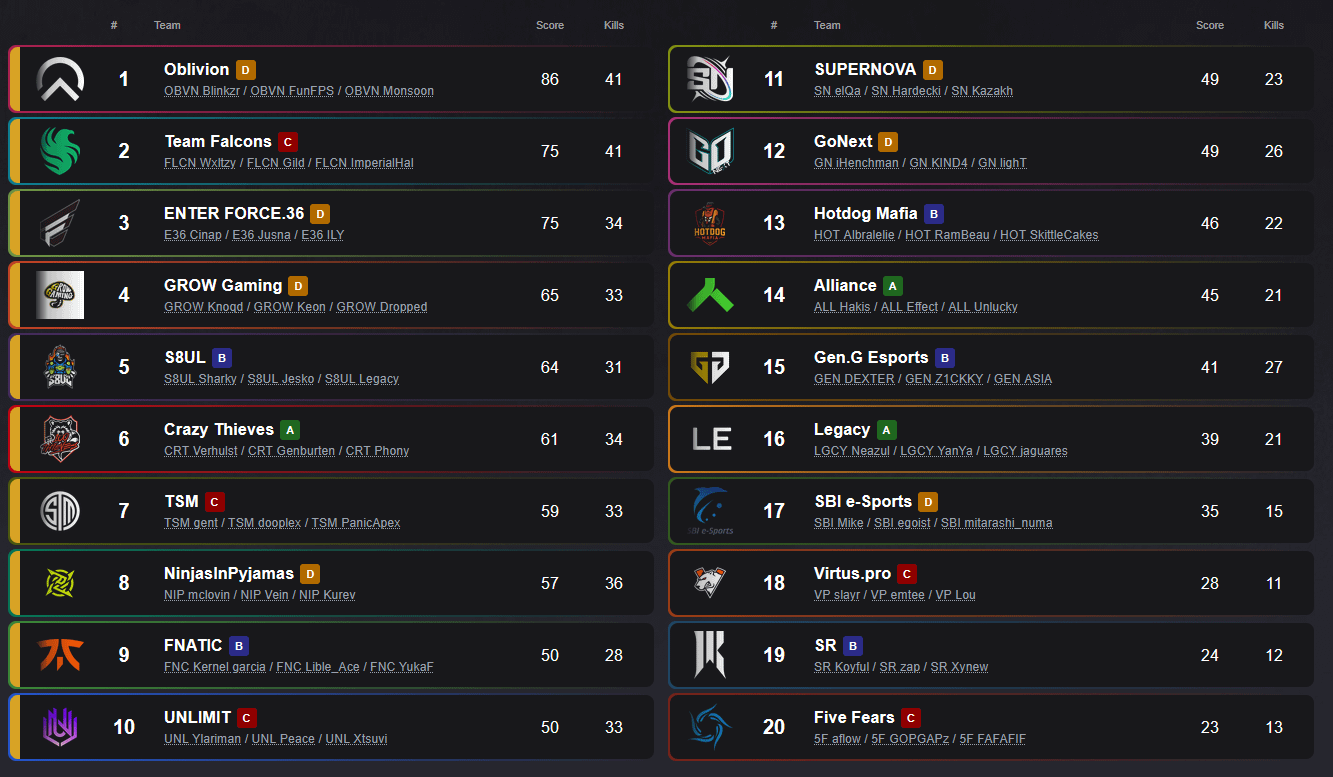Click the group A badge beside Crazy Thieves
Image resolution: width=1333 pixels, height=777 pixels.
pyautogui.click(x=290, y=430)
